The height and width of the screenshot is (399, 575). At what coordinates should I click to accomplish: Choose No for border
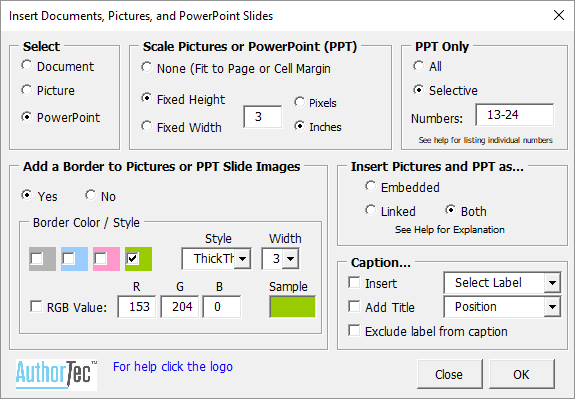pos(90,195)
